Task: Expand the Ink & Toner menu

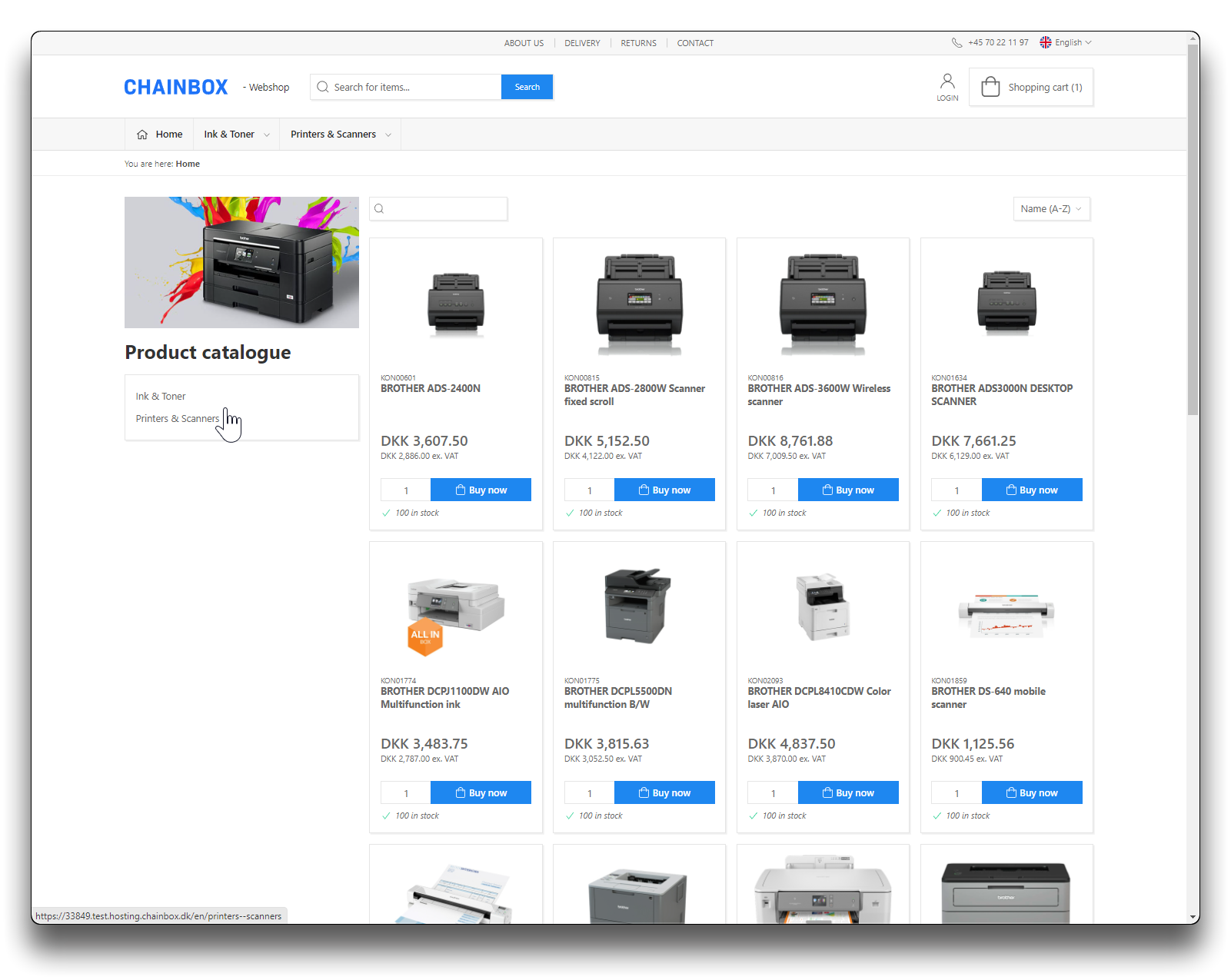Action: tap(236, 135)
